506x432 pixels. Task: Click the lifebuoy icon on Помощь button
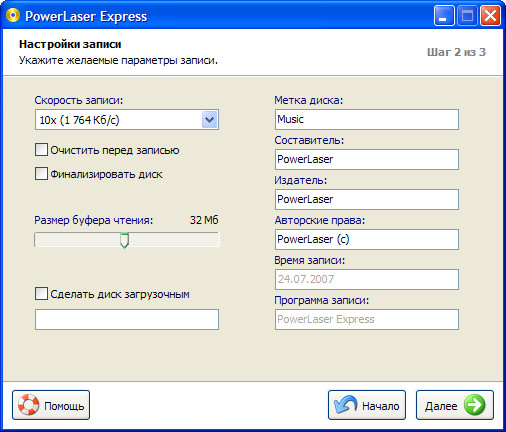[28, 405]
